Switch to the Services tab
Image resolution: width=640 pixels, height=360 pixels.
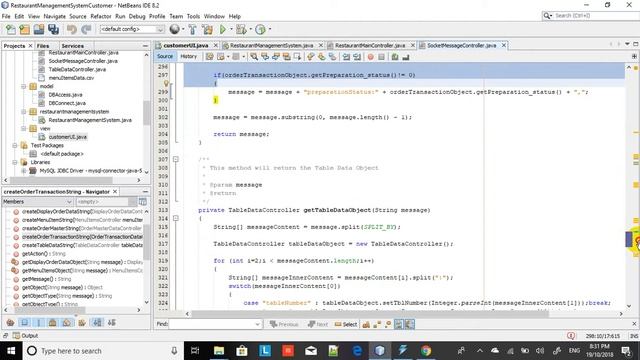pos(73,46)
